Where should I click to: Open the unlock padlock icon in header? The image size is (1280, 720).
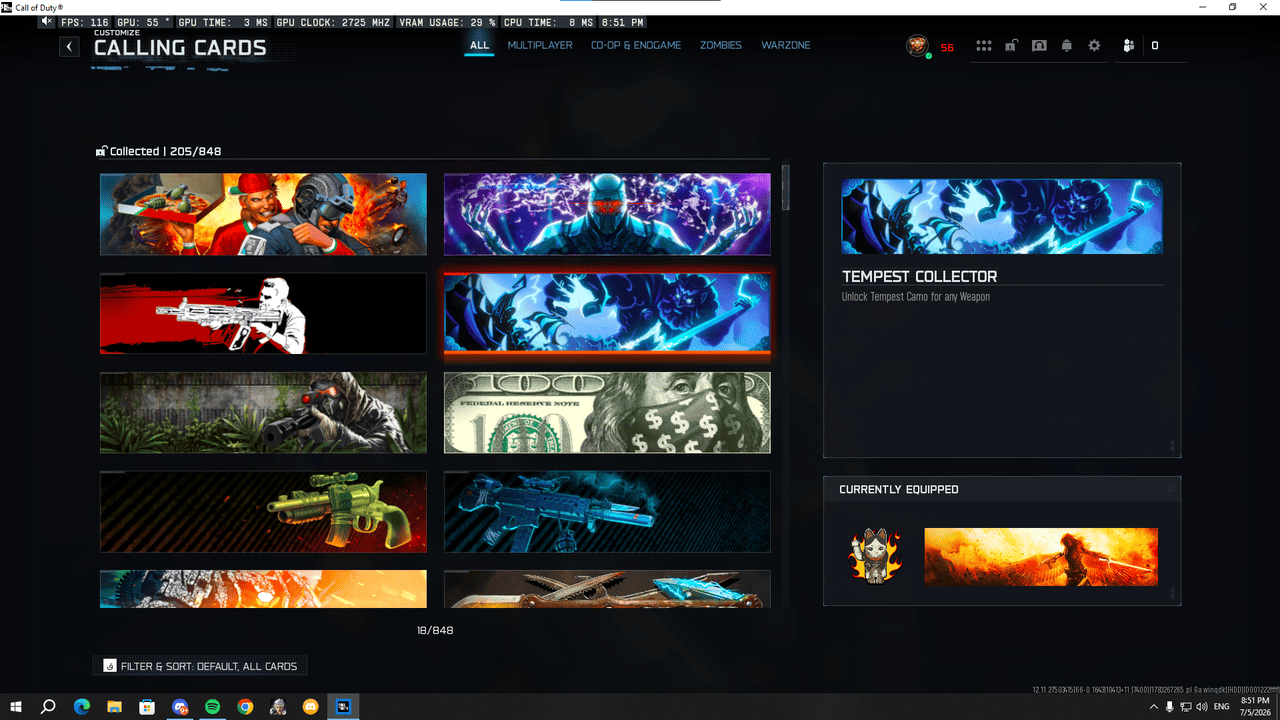pos(1012,46)
